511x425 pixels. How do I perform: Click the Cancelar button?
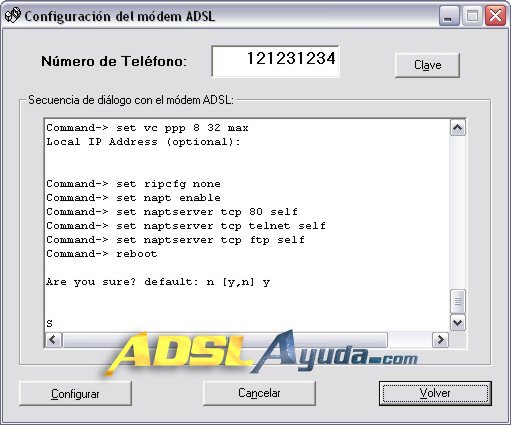point(259,393)
